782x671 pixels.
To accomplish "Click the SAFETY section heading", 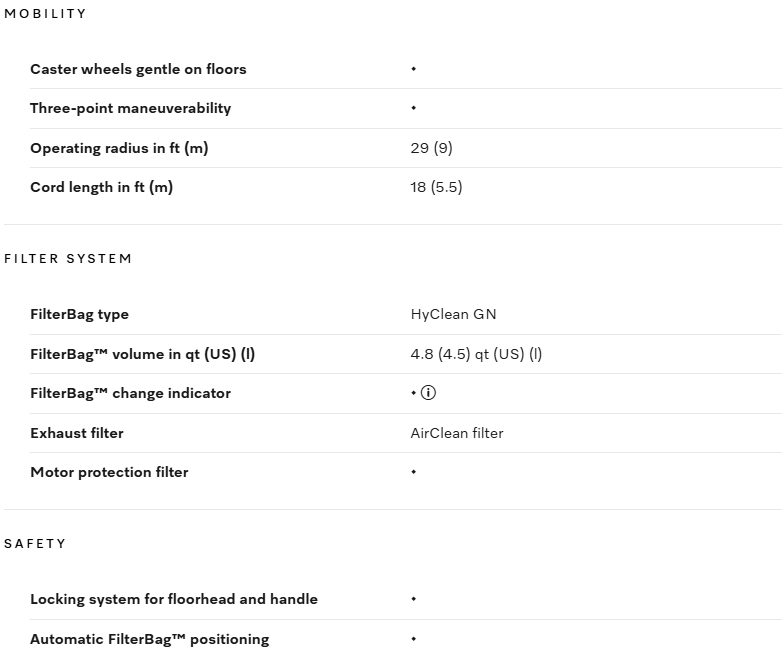I will 35,544.
